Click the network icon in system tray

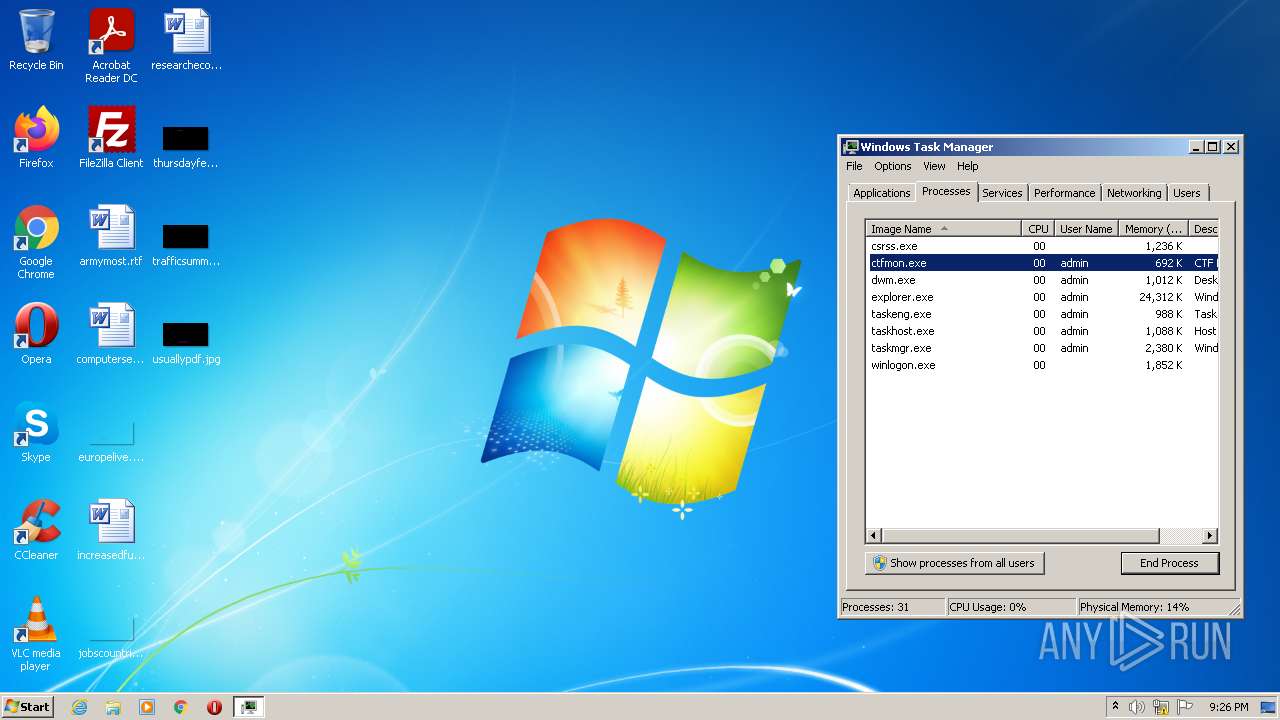1161,707
